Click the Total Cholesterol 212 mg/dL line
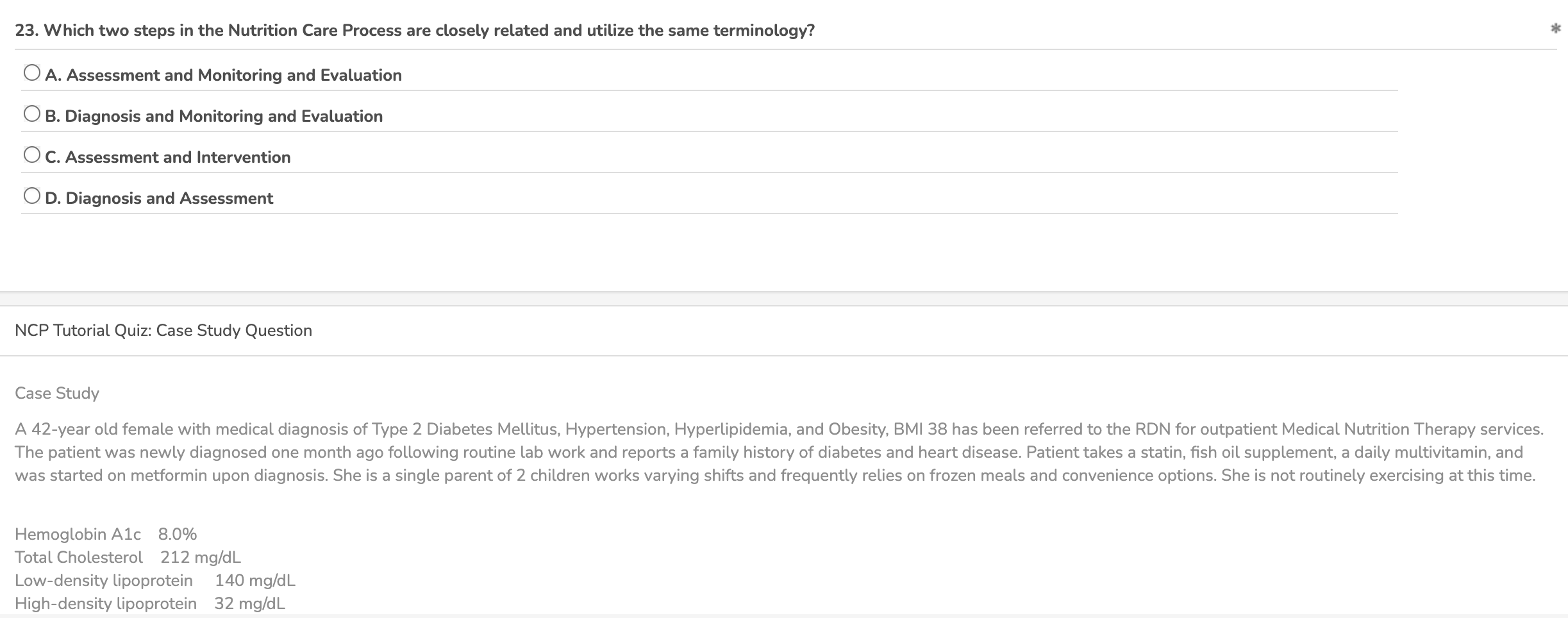Viewport: 1568px width, 618px height. [x=128, y=557]
